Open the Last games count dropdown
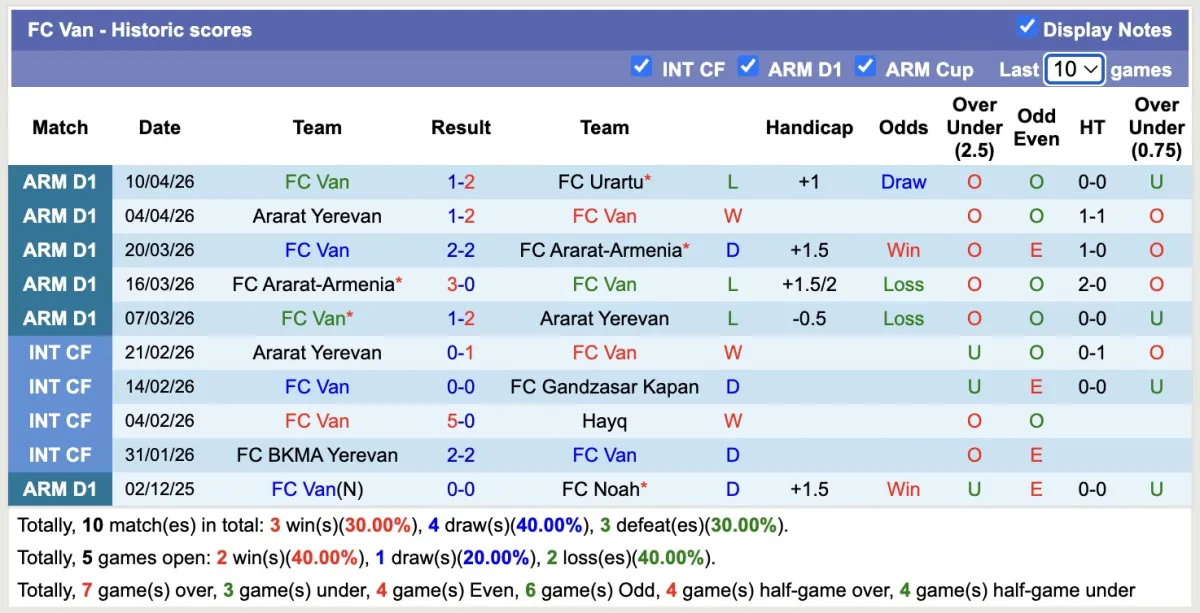1200x613 pixels. pyautogui.click(x=1074, y=69)
